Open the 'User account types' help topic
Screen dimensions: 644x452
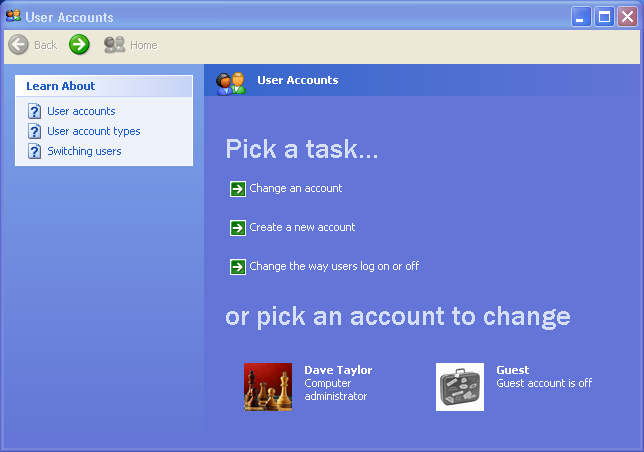pos(94,131)
